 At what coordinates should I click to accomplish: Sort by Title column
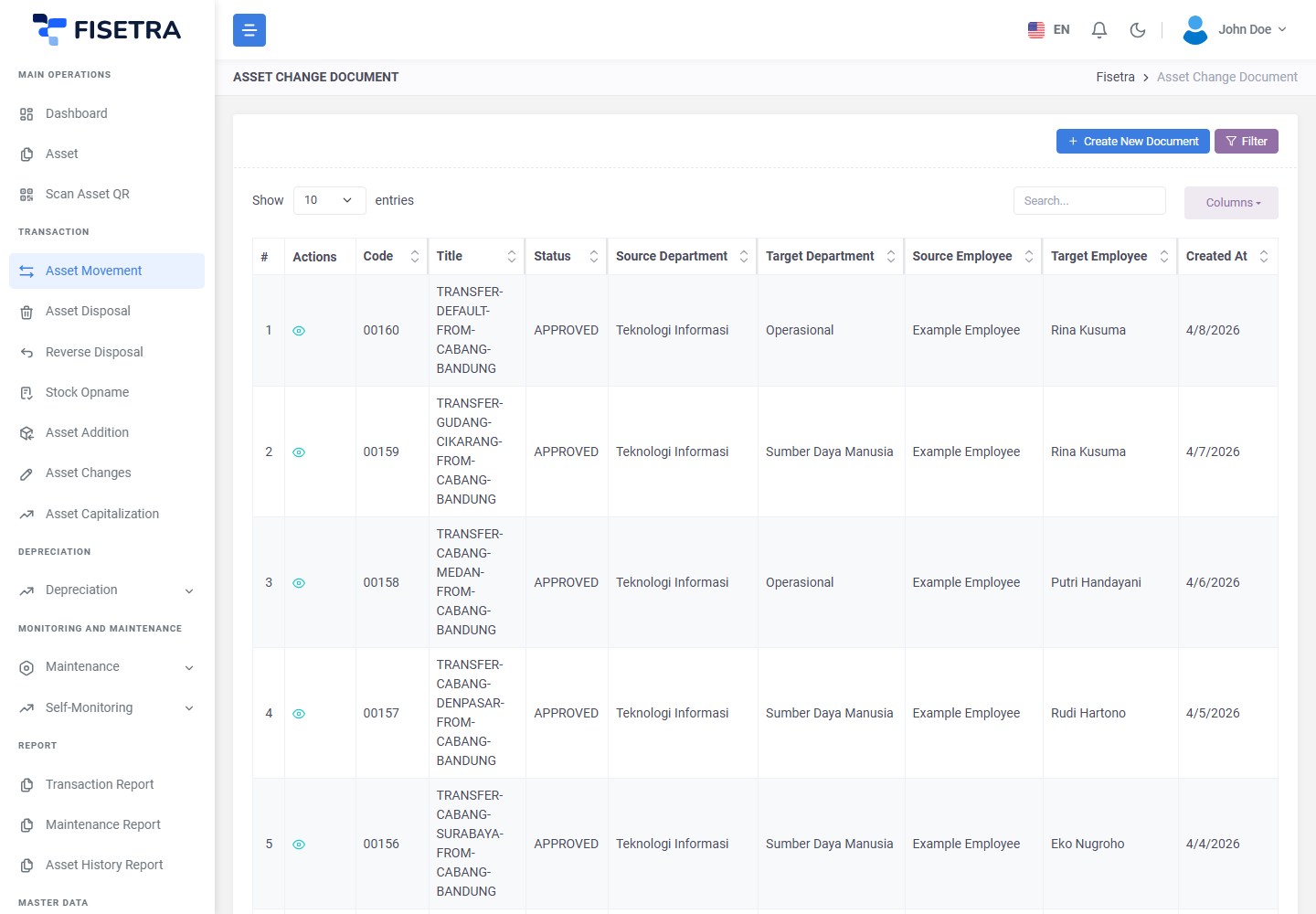477,257
